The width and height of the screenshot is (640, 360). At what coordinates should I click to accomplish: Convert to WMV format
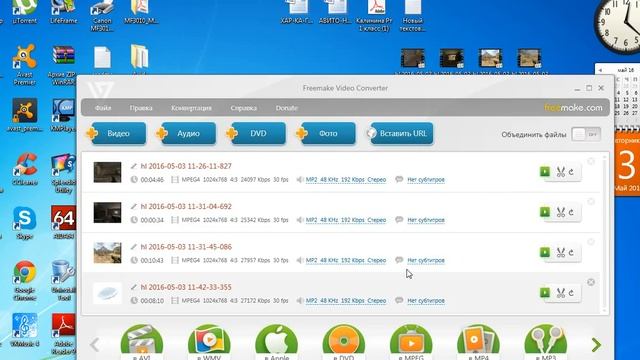209,342
